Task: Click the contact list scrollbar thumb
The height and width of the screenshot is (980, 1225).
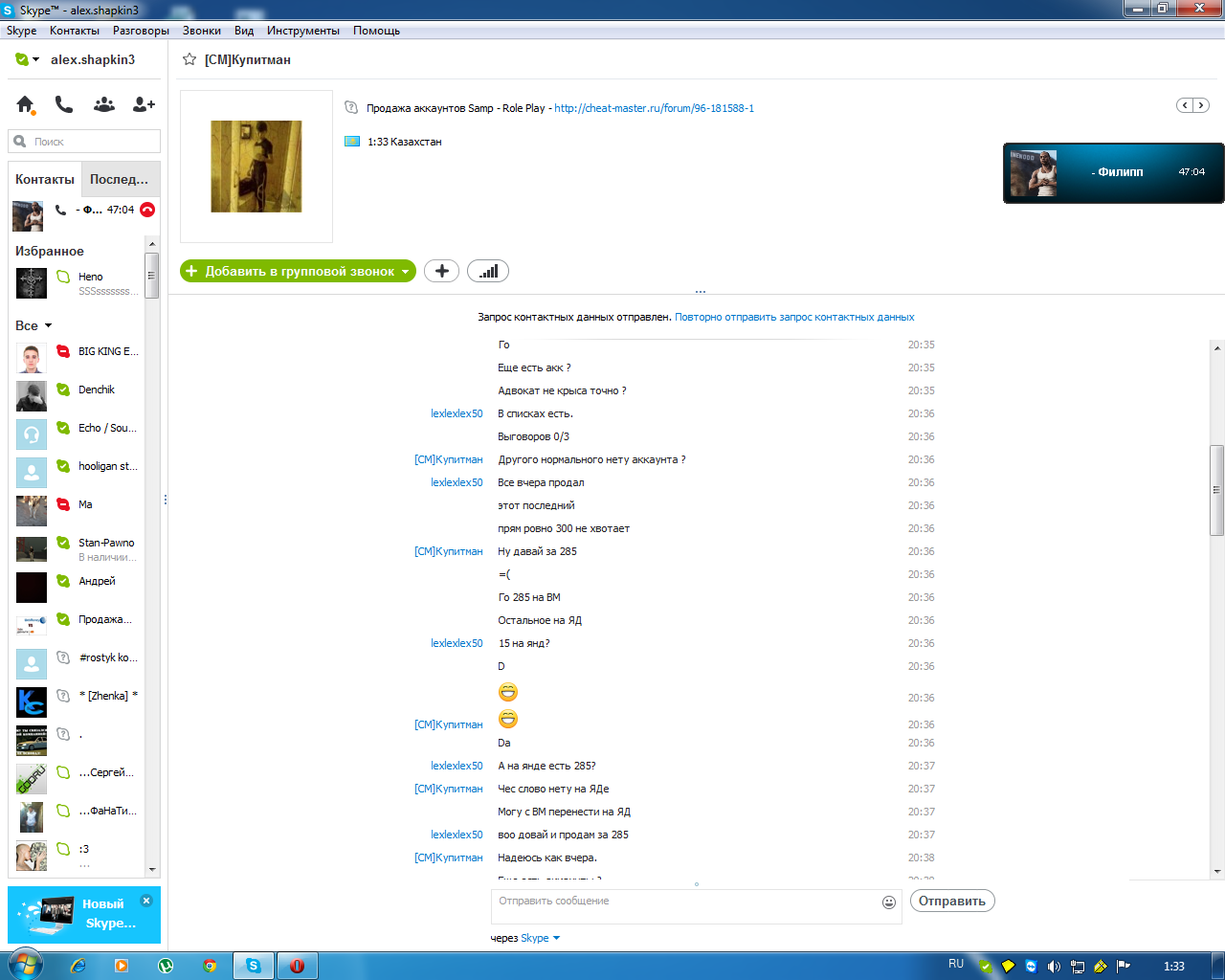Action: point(151,276)
